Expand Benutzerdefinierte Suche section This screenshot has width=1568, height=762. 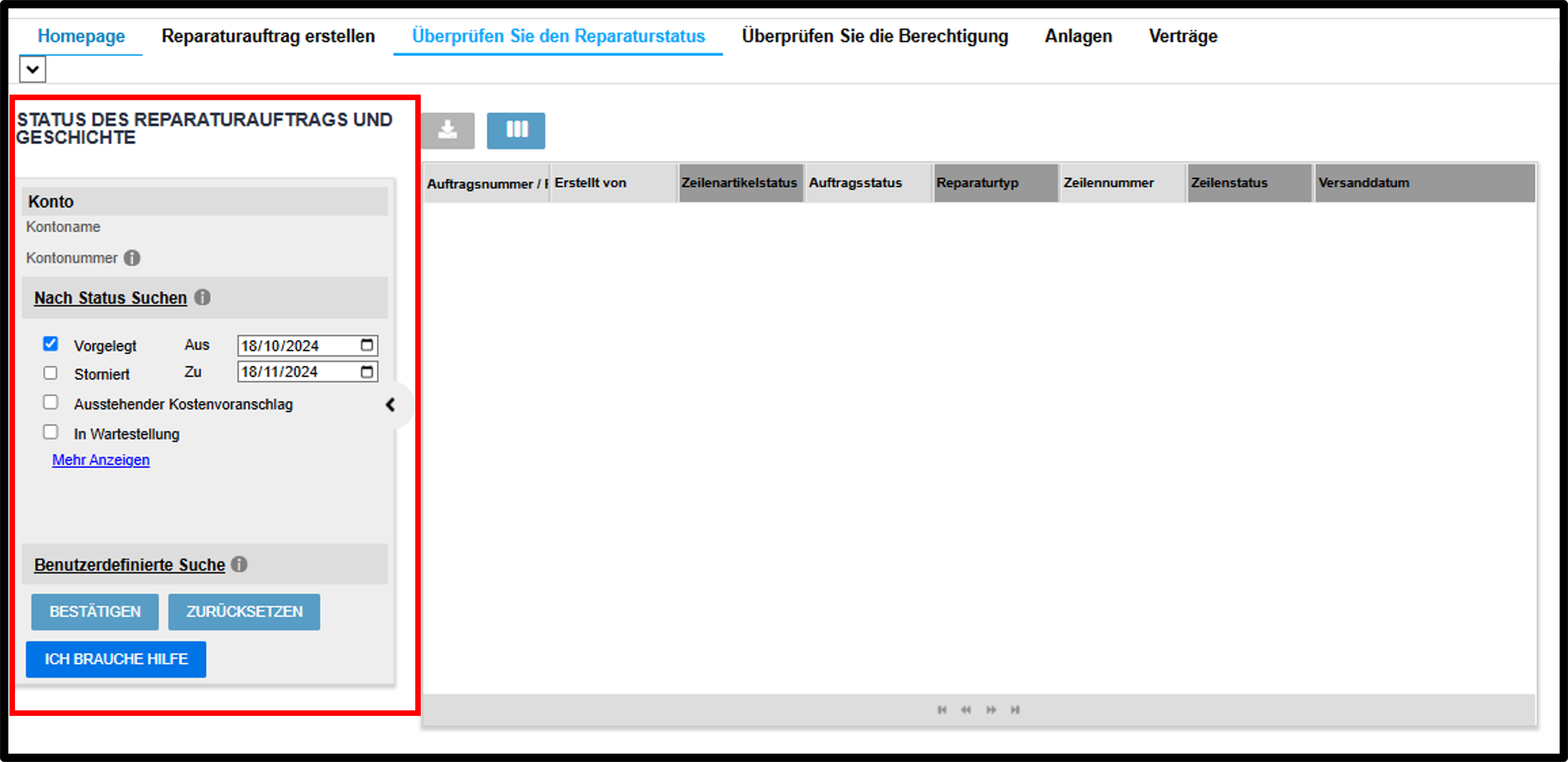point(130,565)
